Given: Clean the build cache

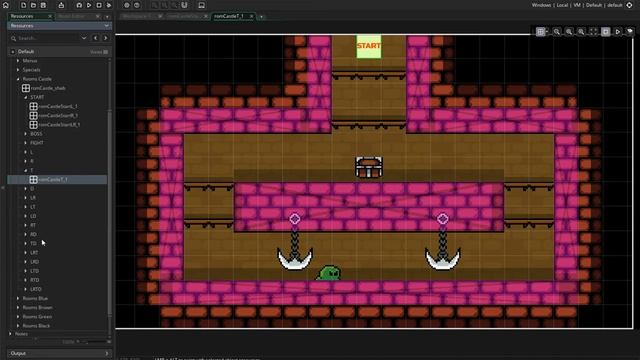Looking at the screenshot, I should pyautogui.click(x=109, y=5).
